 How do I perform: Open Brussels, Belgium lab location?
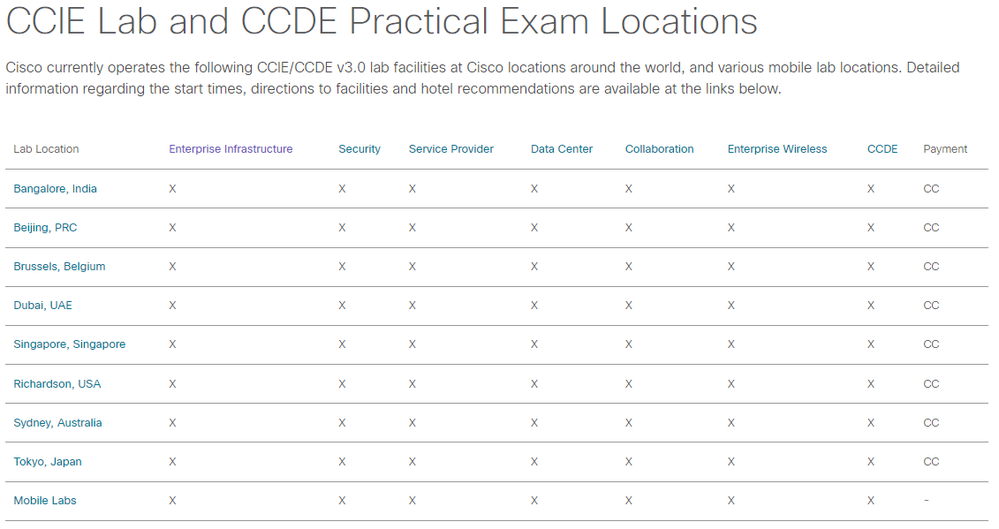tap(59, 266)
